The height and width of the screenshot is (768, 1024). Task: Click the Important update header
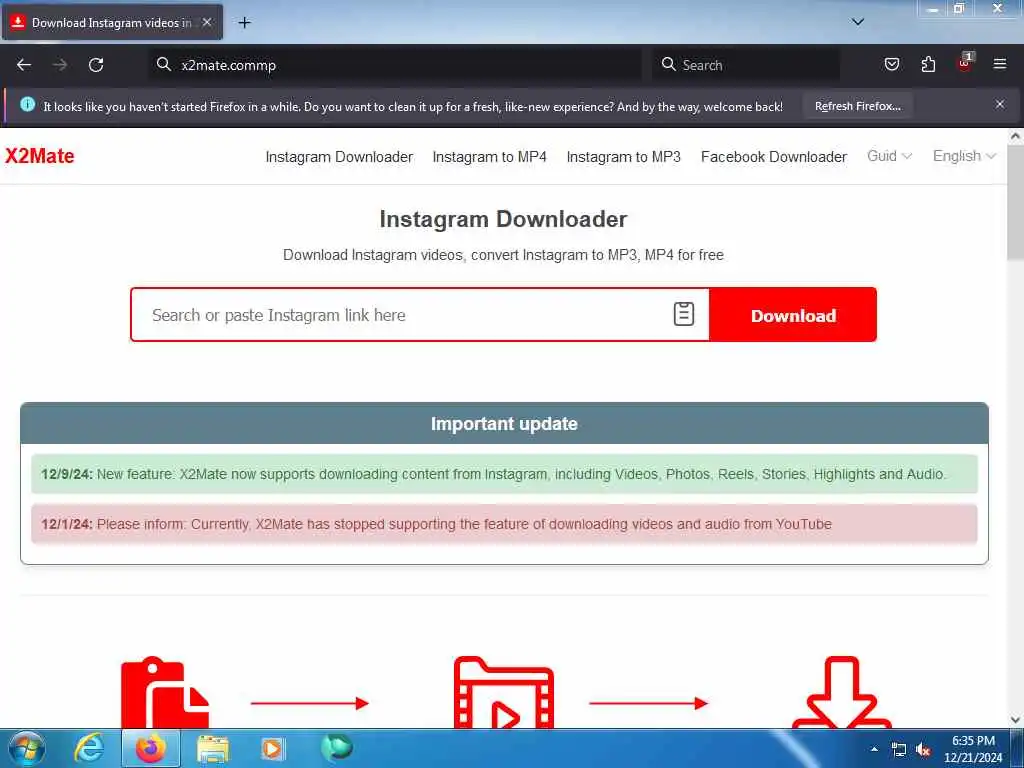[504, 424]
